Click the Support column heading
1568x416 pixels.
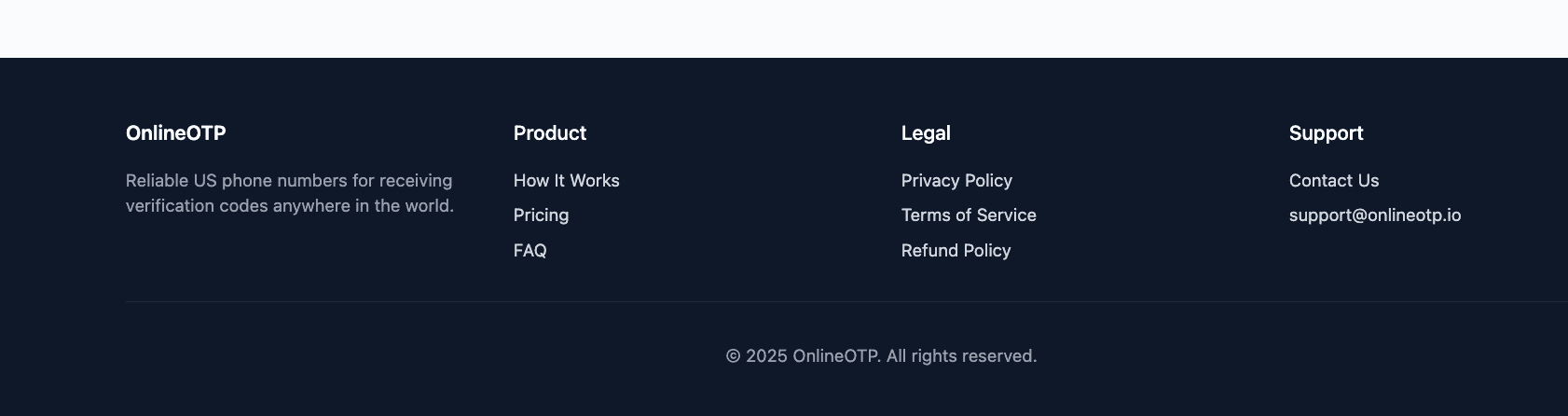tap(1326, 133)
